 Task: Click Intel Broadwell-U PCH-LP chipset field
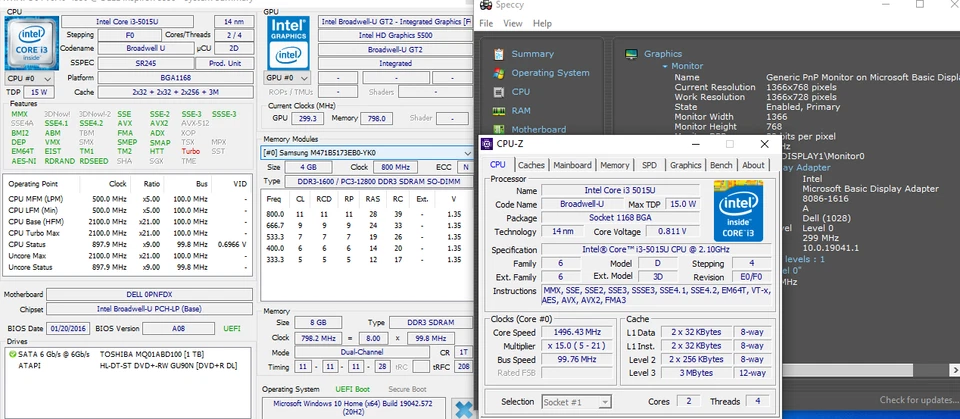click(149, 309)
